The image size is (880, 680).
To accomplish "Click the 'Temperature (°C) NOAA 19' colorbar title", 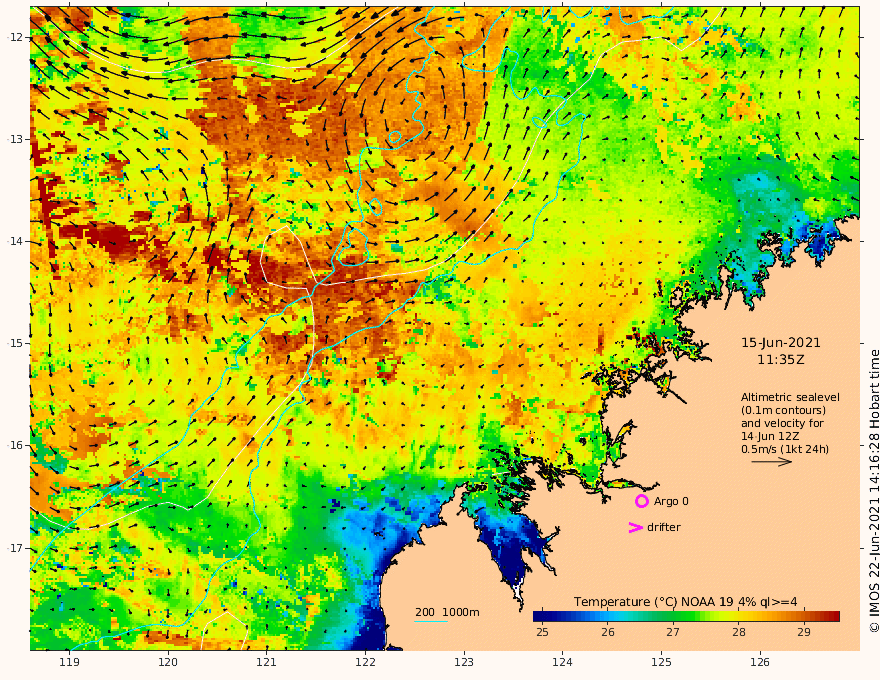I will pos(653,602).
